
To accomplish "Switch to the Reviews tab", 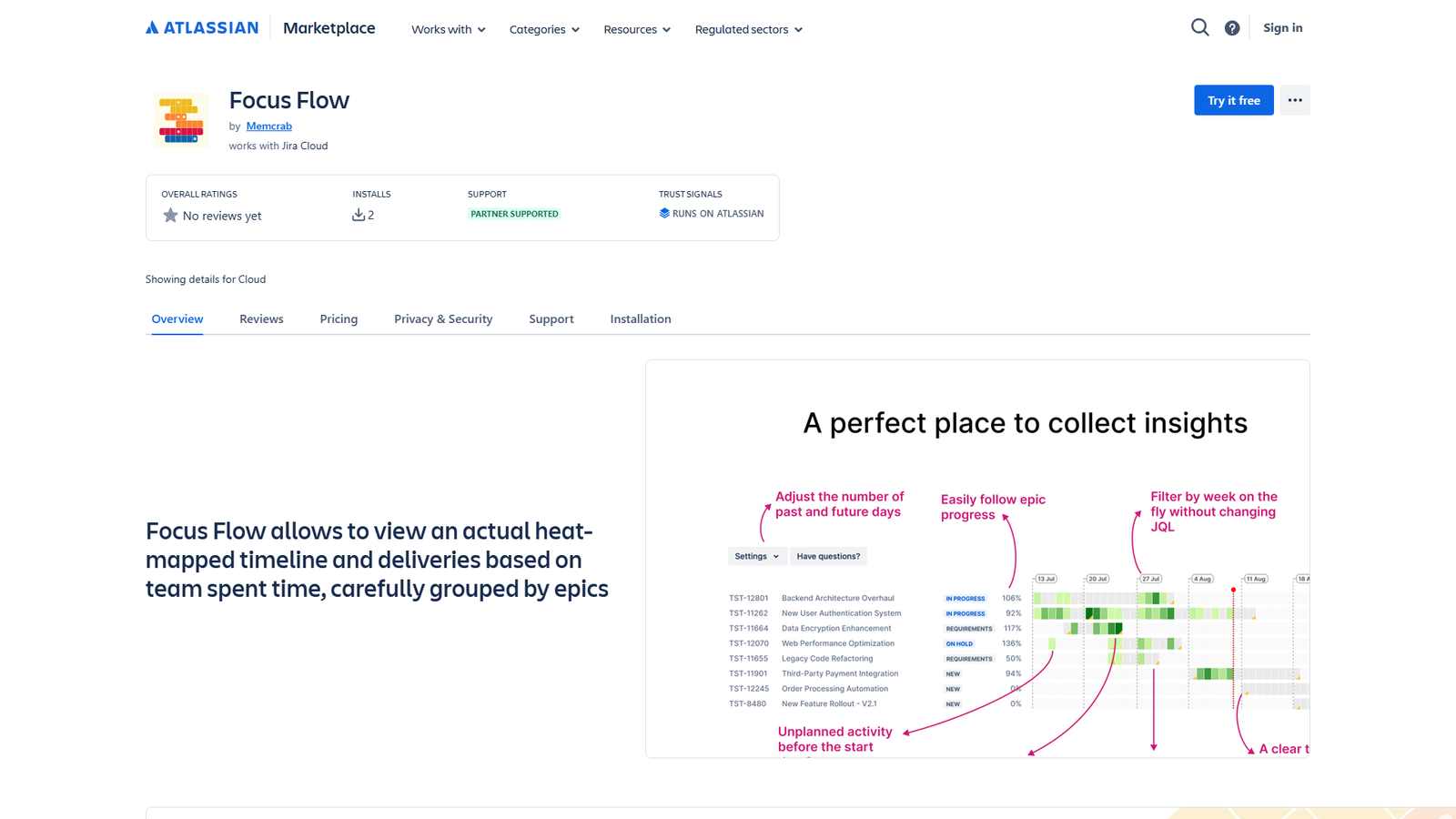I will pos(261,318).
